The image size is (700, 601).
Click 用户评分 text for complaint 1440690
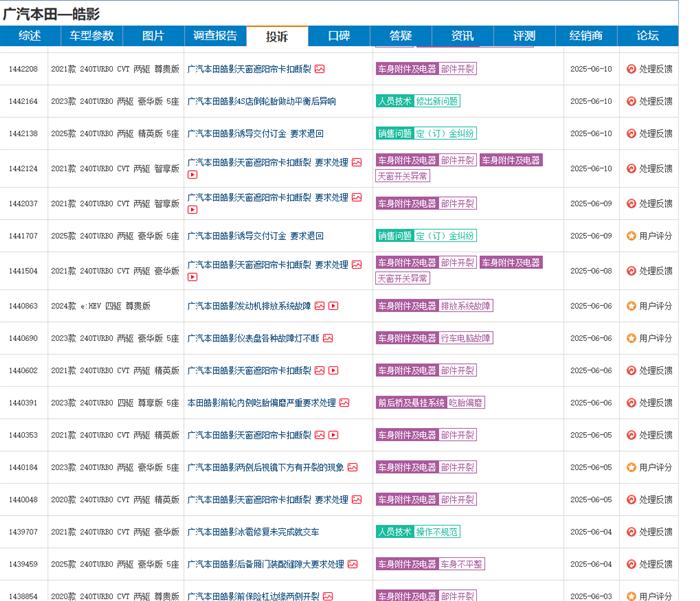(656, 338)
